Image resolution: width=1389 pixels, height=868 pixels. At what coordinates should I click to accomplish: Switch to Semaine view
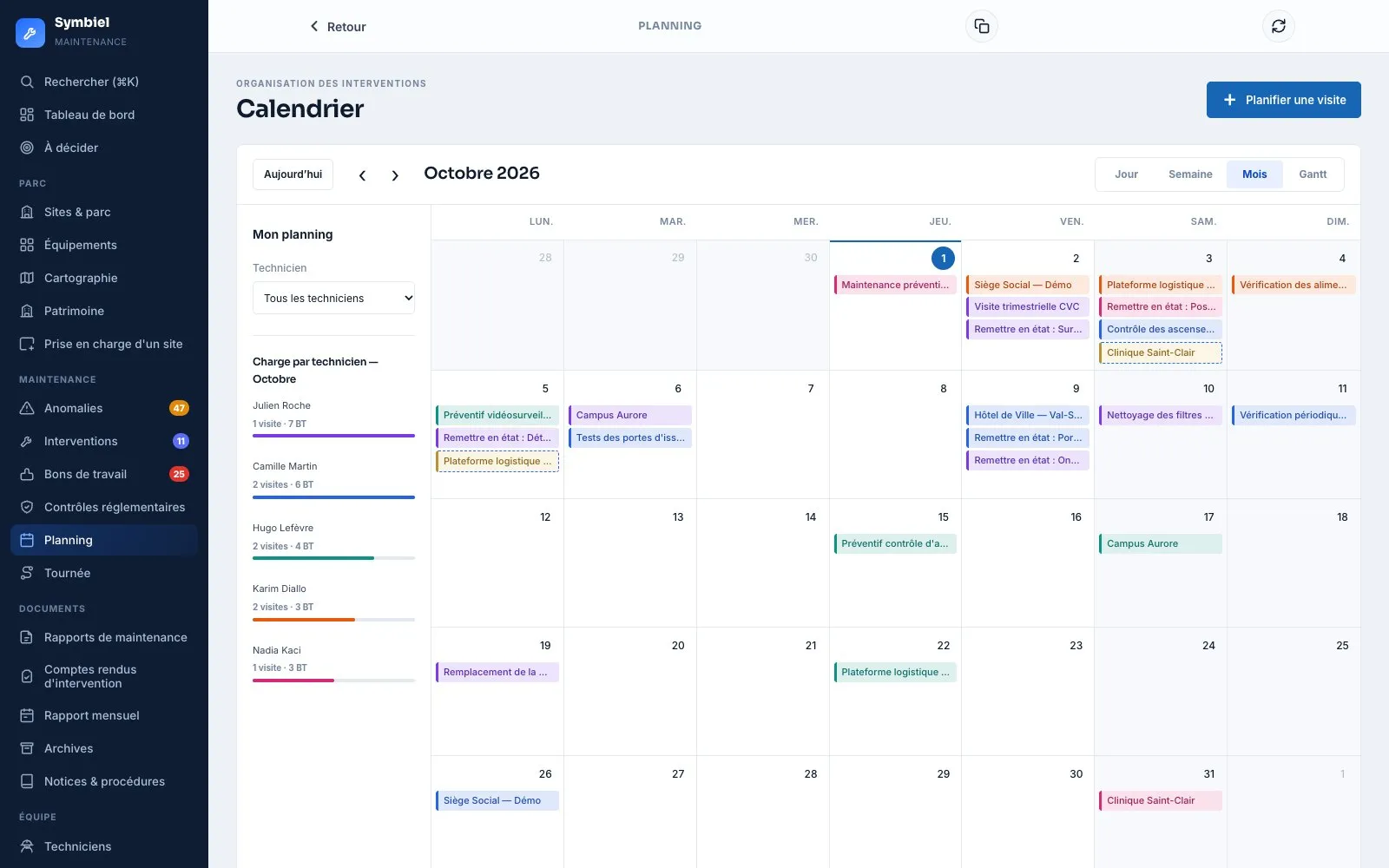(x=1190, y=174)
